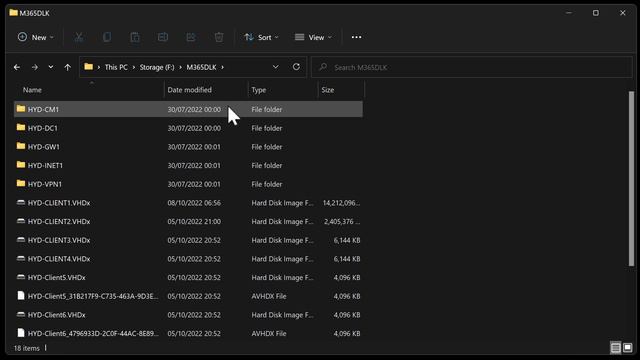Click the 08/10/2022 06:56 date cell
640x360 pixels.
(194, 203)
